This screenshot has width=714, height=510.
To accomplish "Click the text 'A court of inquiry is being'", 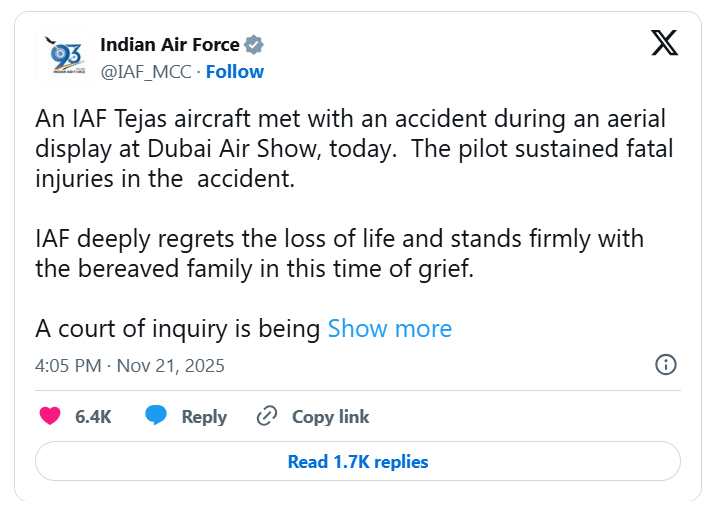I will [x=178, y=328].
